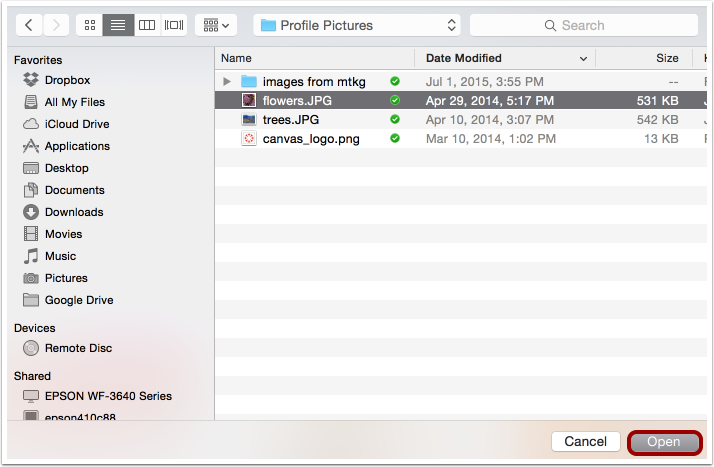Switch to icon grid view
The image size is (714, 467).
[x=90, y=25]
